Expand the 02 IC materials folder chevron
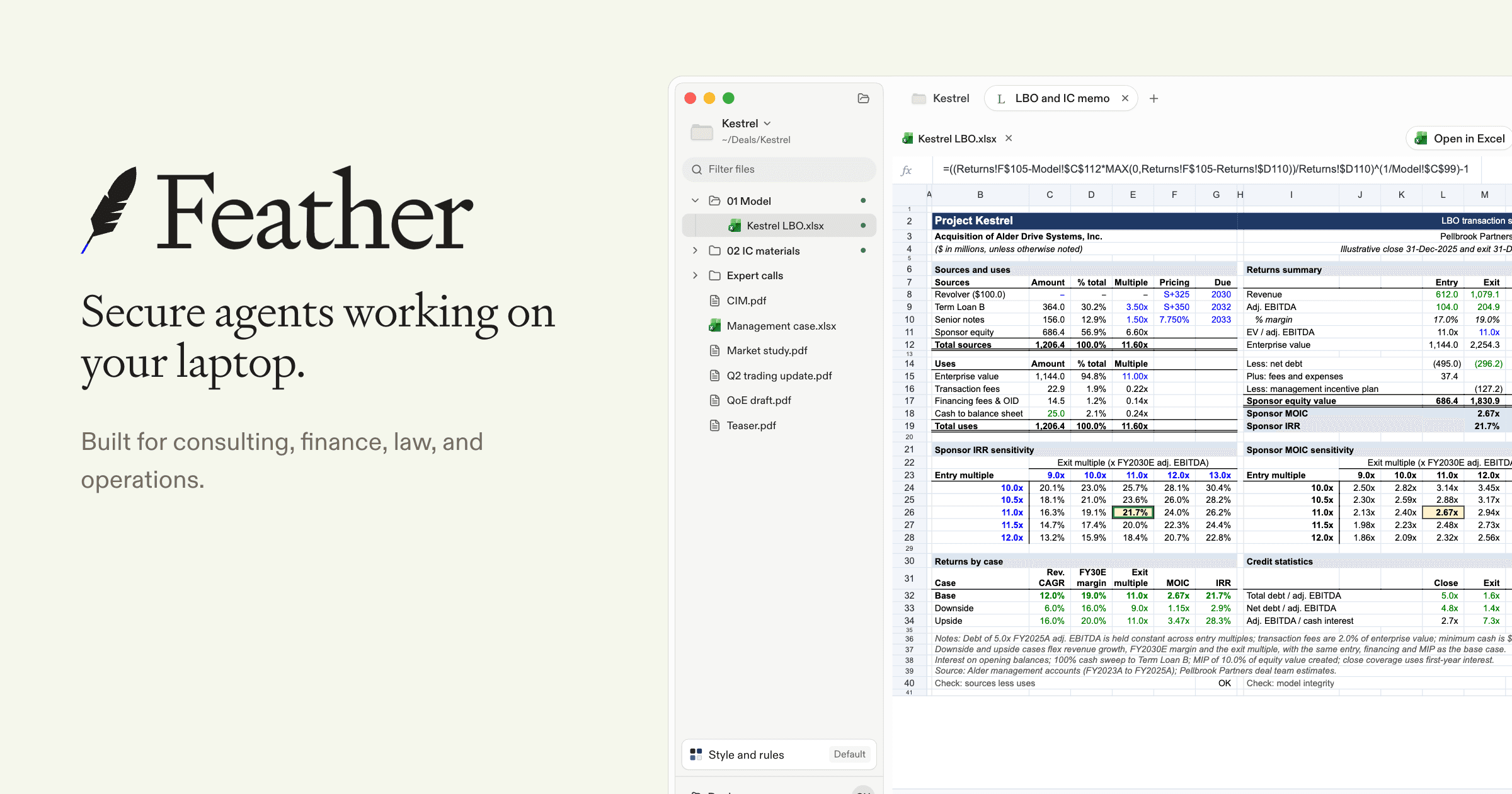Image resolution: width=1512 pixels, height=794 pixels. (x=695, y=251)
